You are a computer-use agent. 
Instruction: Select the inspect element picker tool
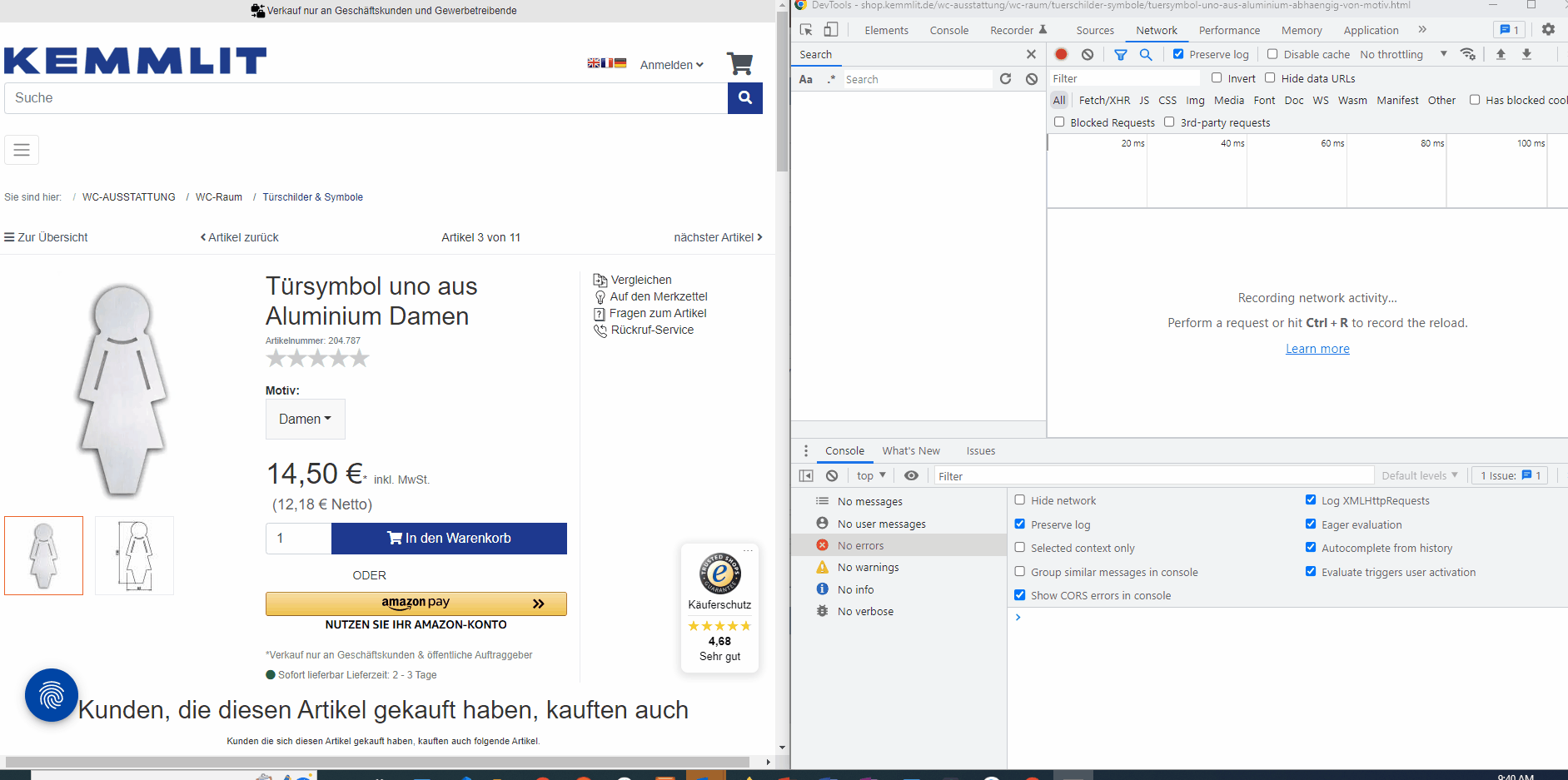pyautogui.click(x=805, y=30)
